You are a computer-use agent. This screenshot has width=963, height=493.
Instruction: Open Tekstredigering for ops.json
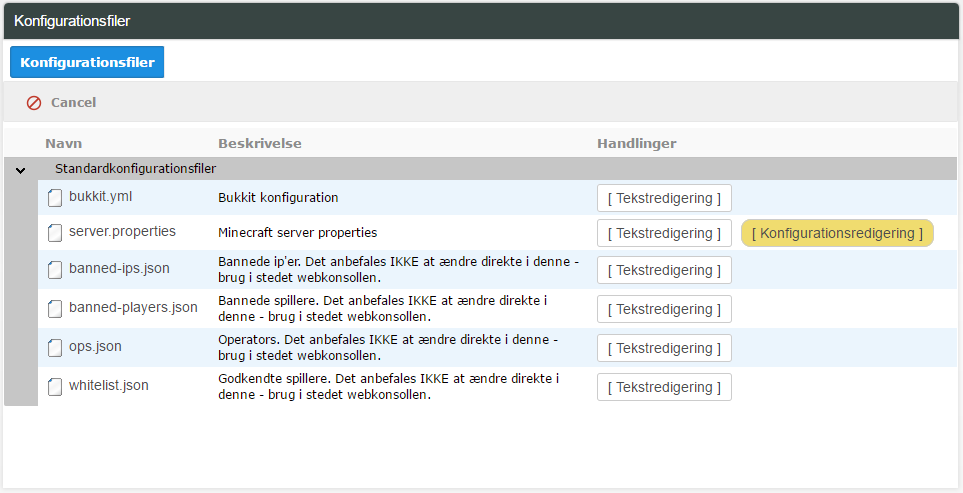pos(665,348)
